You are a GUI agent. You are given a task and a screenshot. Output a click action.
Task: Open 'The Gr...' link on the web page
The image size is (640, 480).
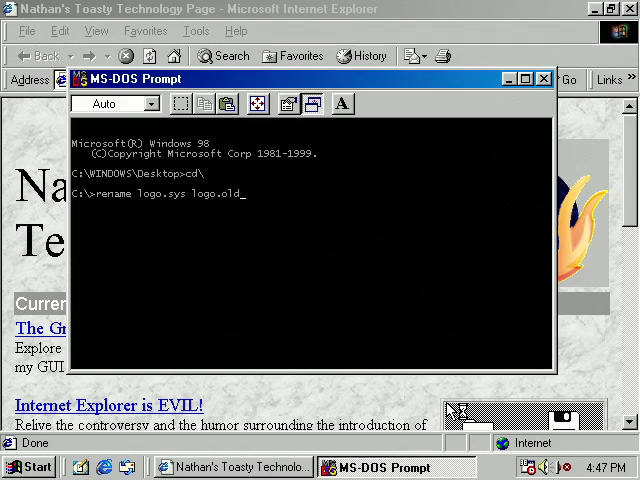click(40, 329)
